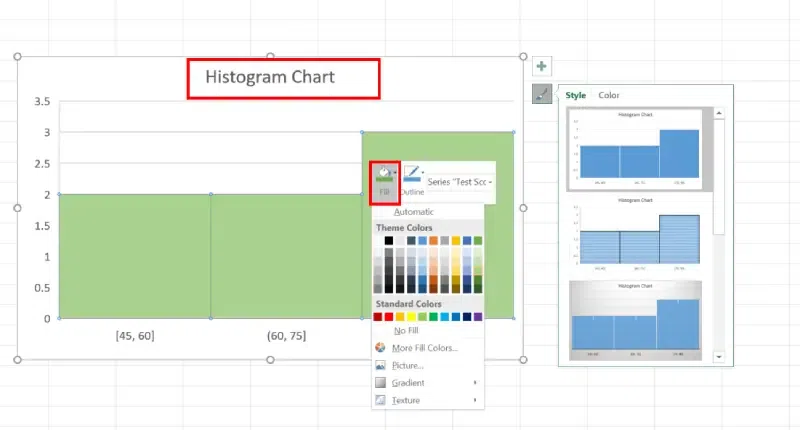Image resolution: width=800 pixels, height=430 pixels.
Task: Expand the Gradient submenu arrow
Action: [475, 383]
